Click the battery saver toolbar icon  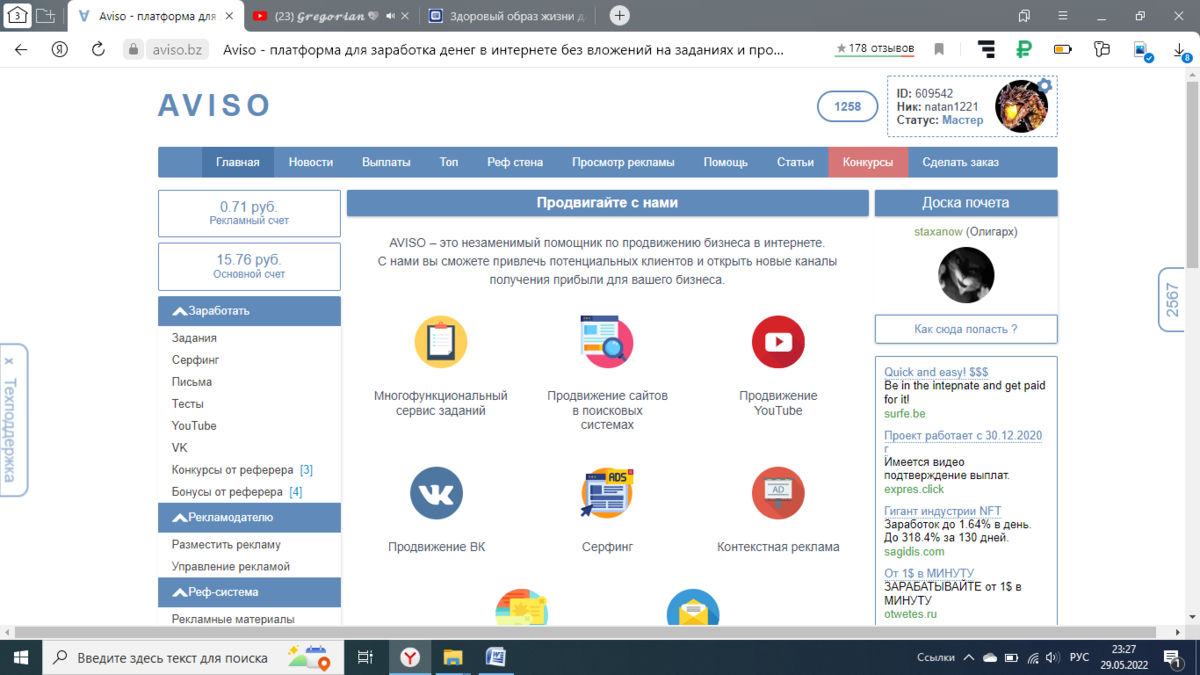coord(1062,49)
